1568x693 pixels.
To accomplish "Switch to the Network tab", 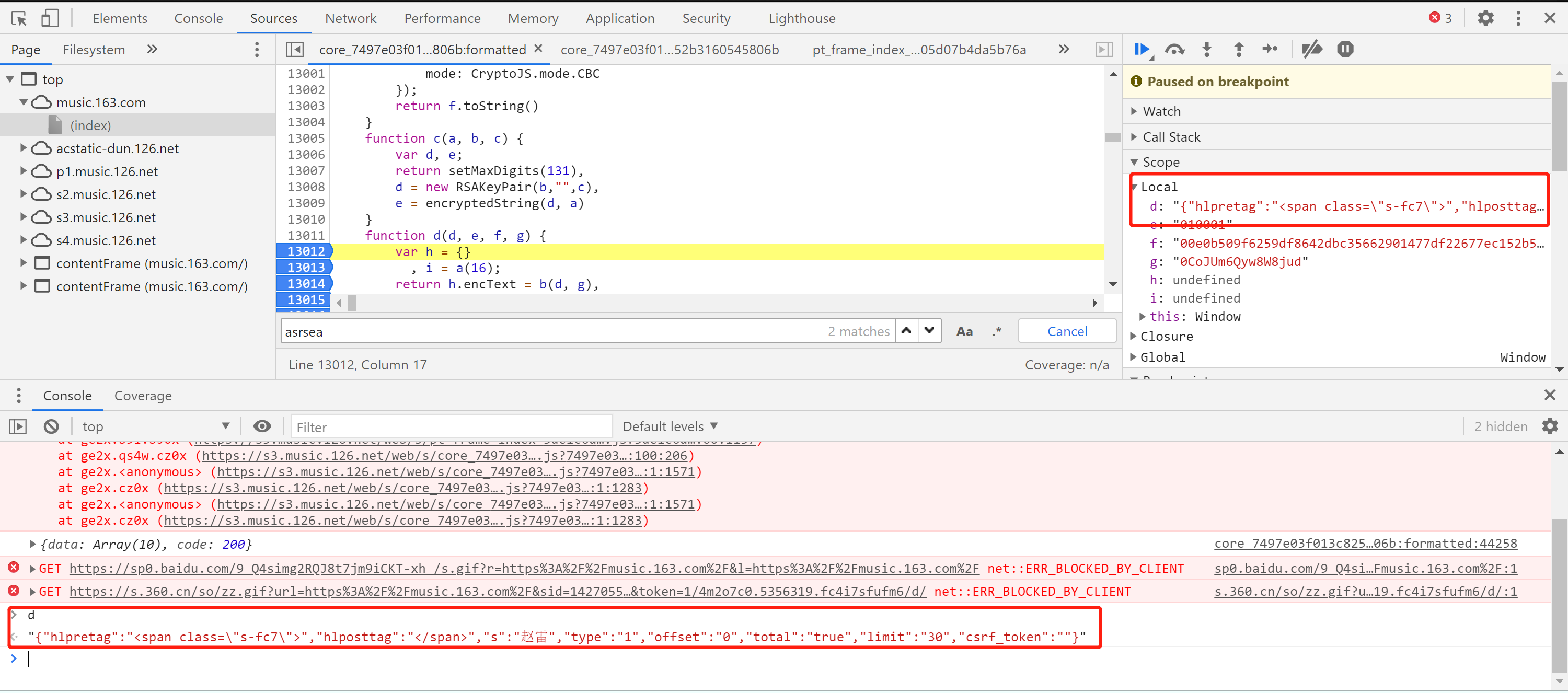I will click(351, 18).
